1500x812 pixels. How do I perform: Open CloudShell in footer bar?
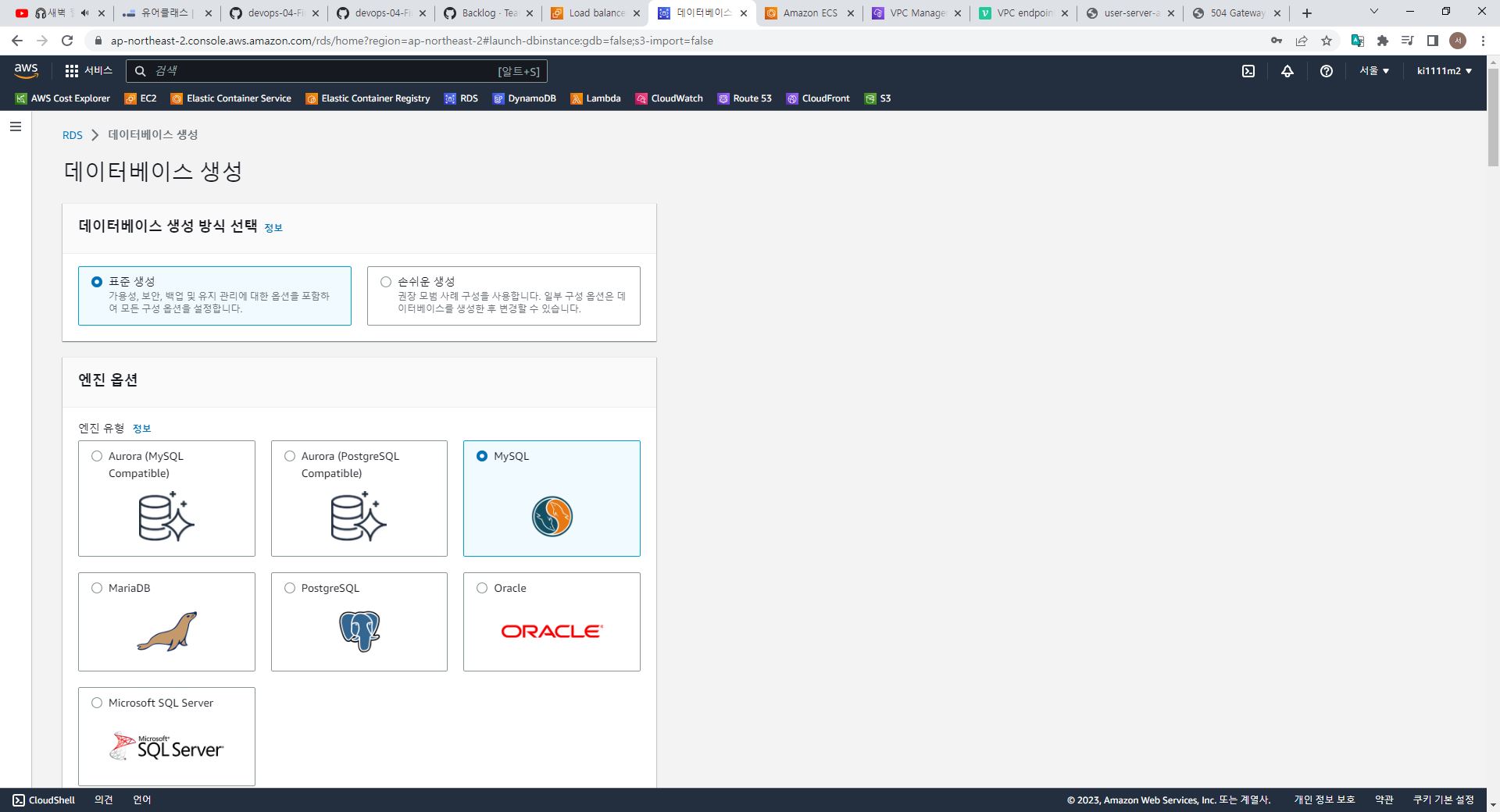(45, 800)
